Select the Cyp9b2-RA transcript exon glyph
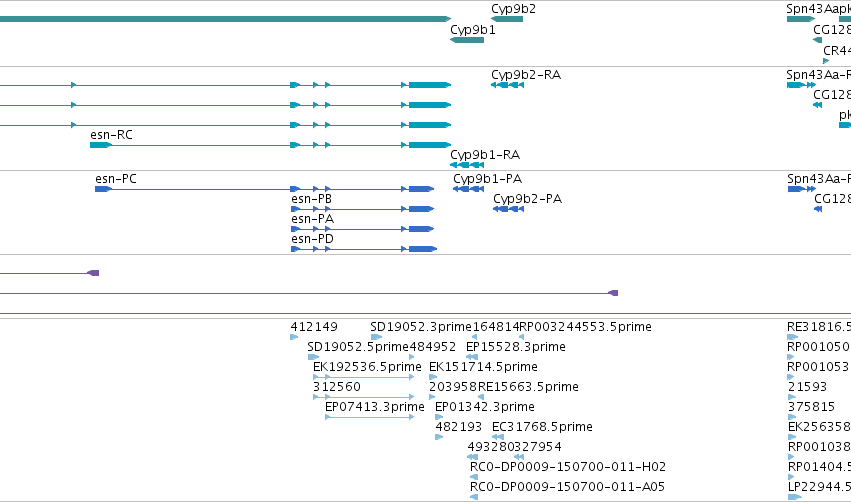 [507, 85]
